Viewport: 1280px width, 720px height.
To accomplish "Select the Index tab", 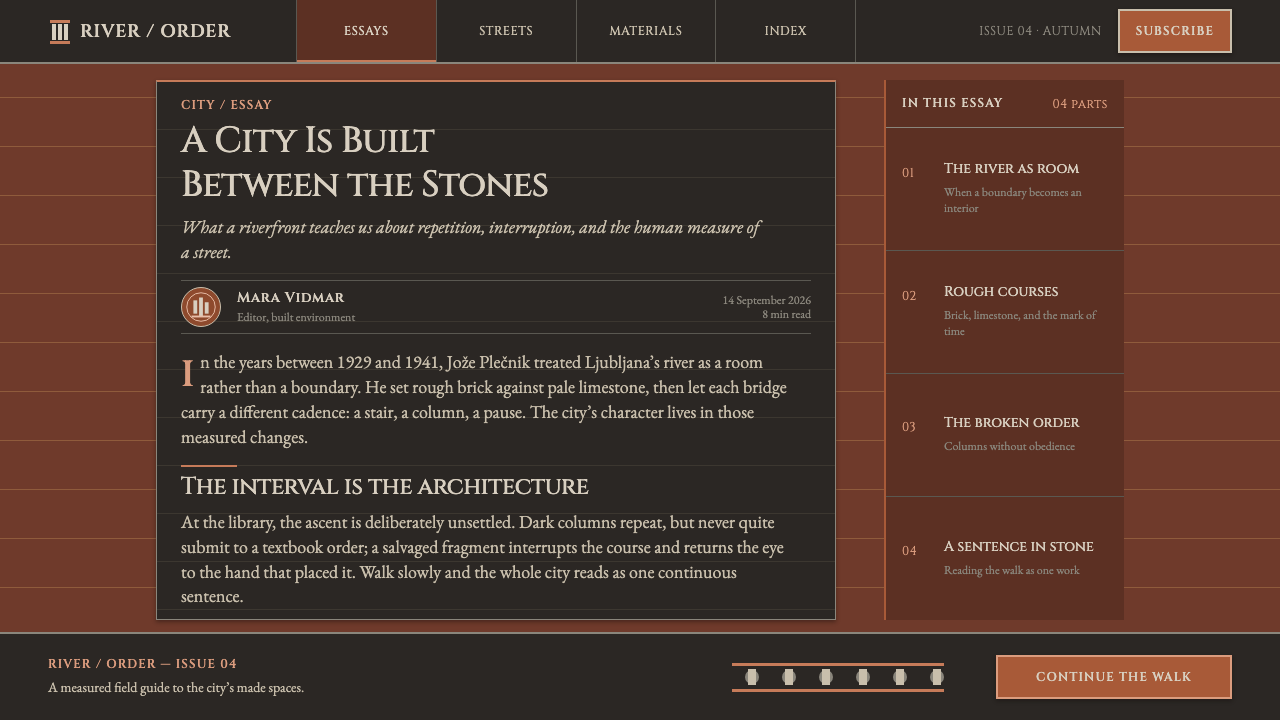I will (x=786, y=31).
